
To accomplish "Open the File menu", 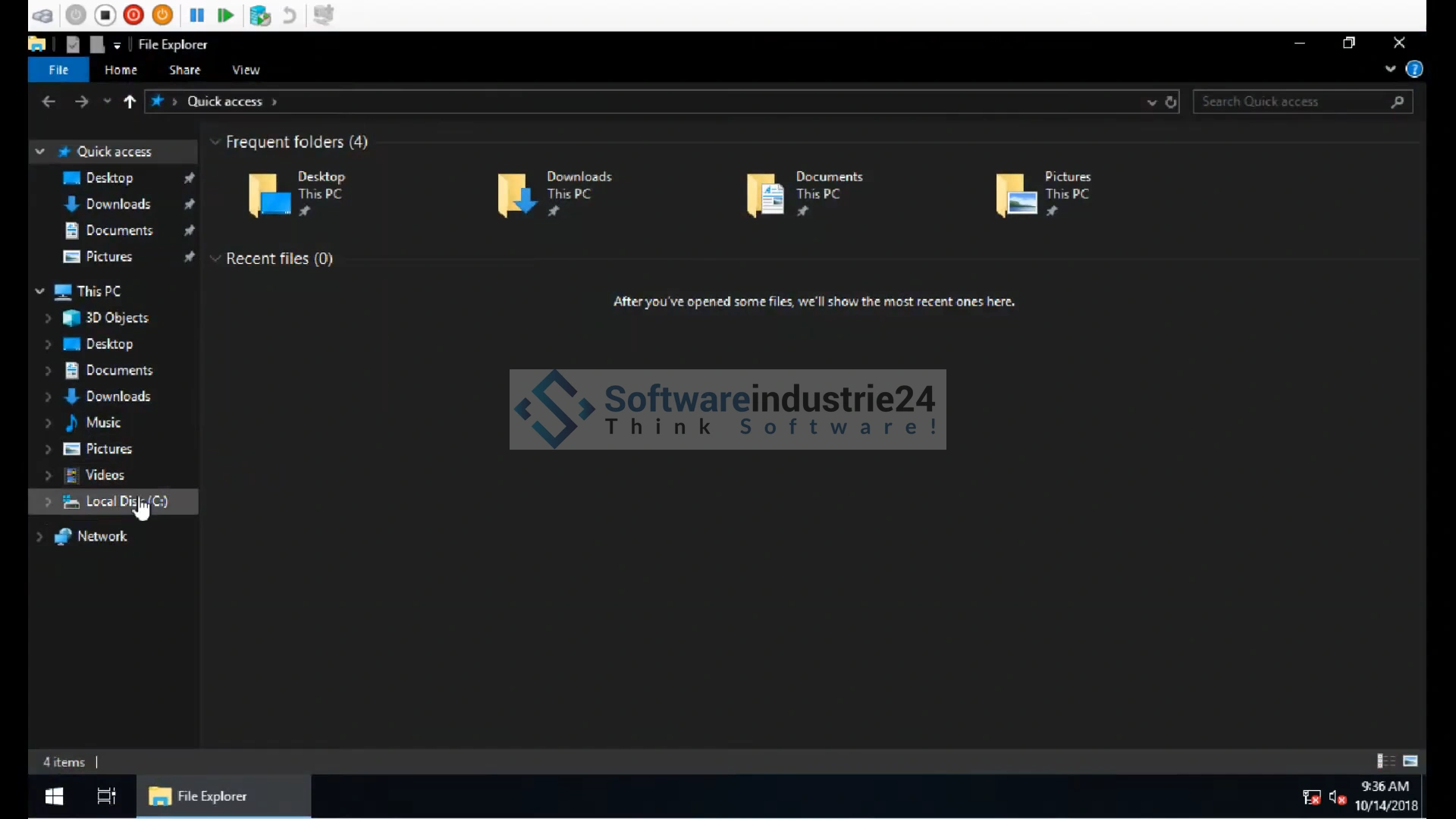I will [58, 70].
